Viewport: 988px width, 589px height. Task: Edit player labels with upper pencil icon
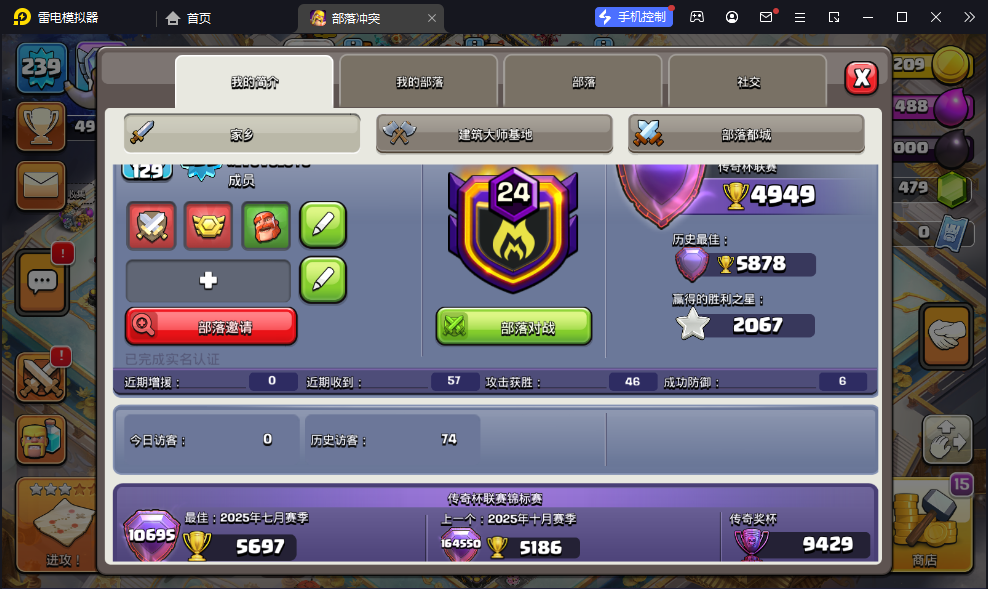click(323, 225)
